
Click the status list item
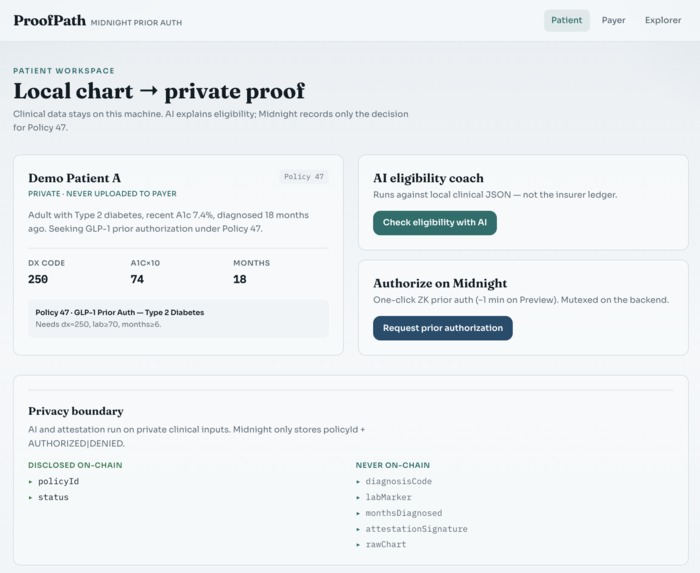[53, 497]
